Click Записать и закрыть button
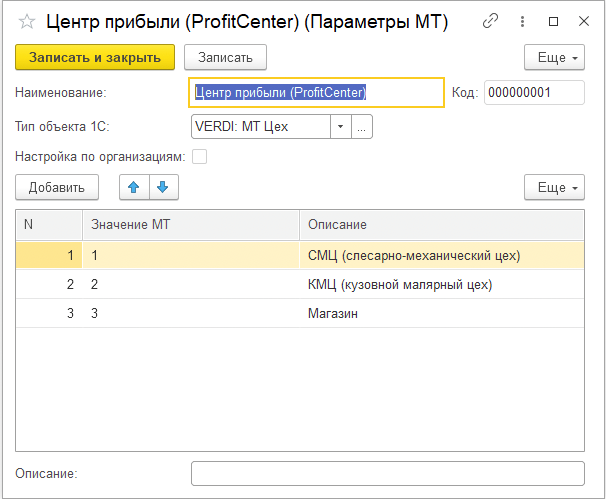Viewport: 606px width, 499px height. tap(95, 58)
